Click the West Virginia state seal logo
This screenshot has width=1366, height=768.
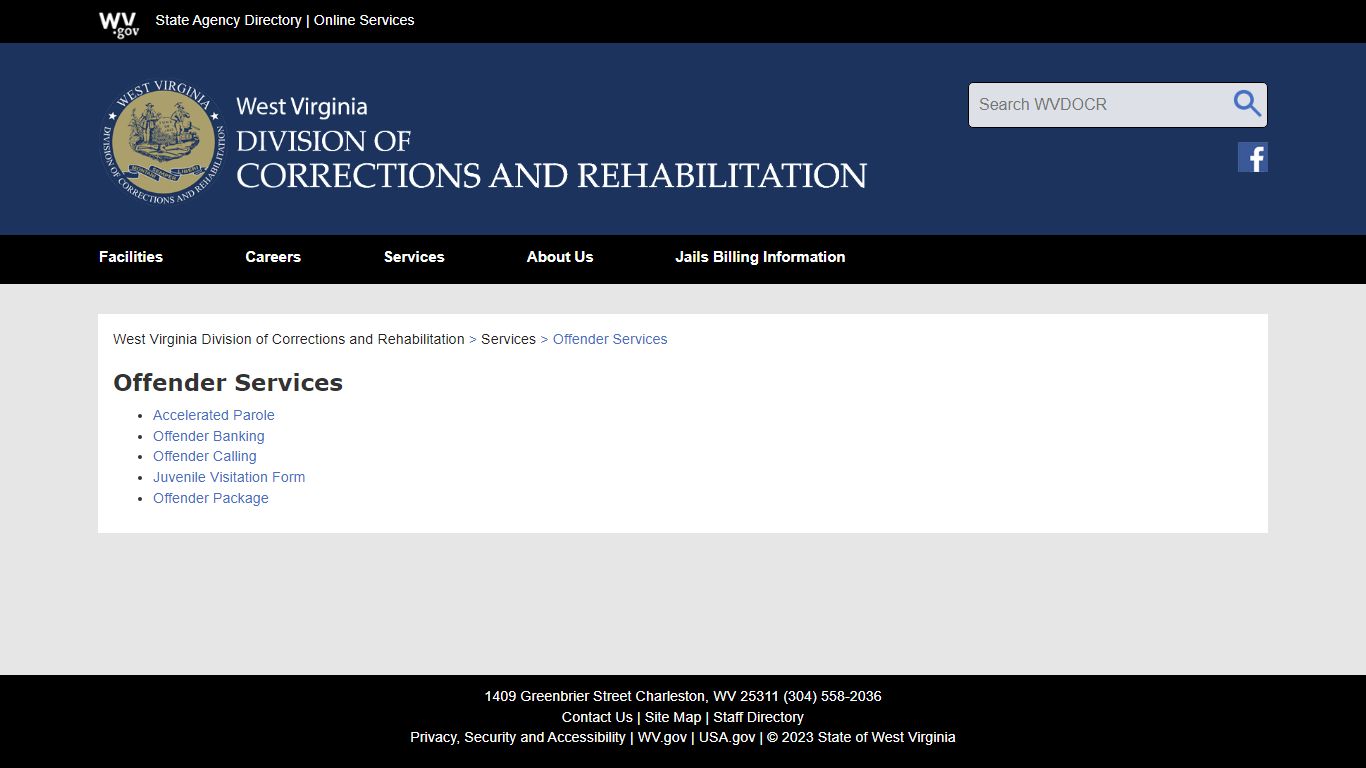[163, 142]
